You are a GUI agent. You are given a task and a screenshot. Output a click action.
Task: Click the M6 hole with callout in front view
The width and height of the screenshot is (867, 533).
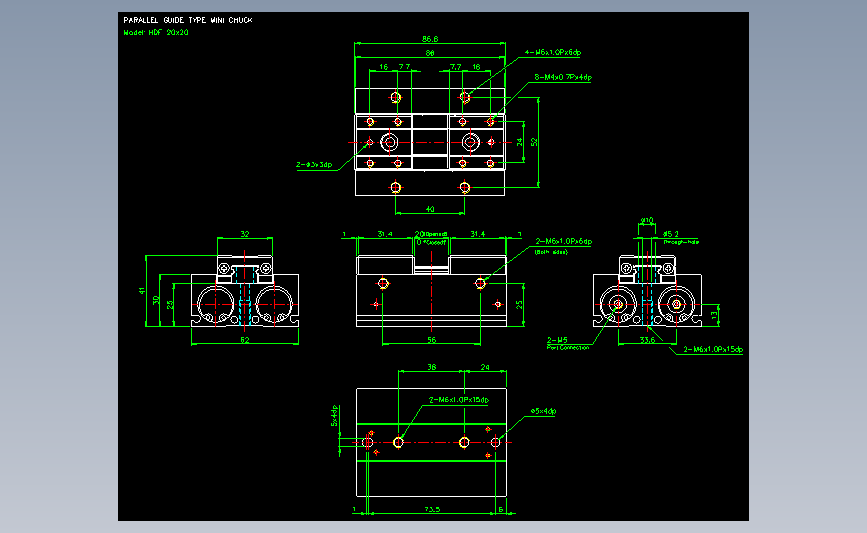[480, 284]
